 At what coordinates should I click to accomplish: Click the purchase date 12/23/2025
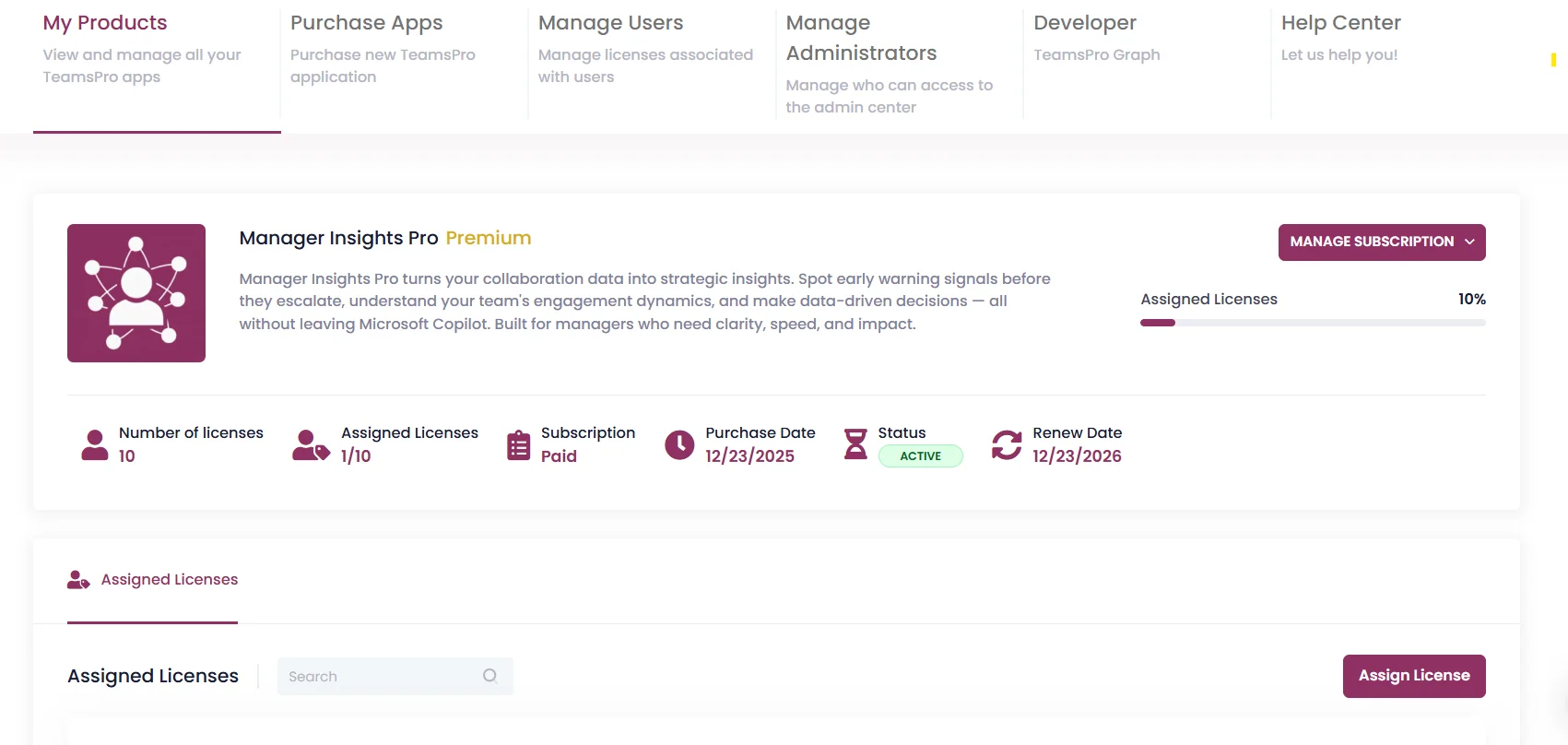[750, 456]
